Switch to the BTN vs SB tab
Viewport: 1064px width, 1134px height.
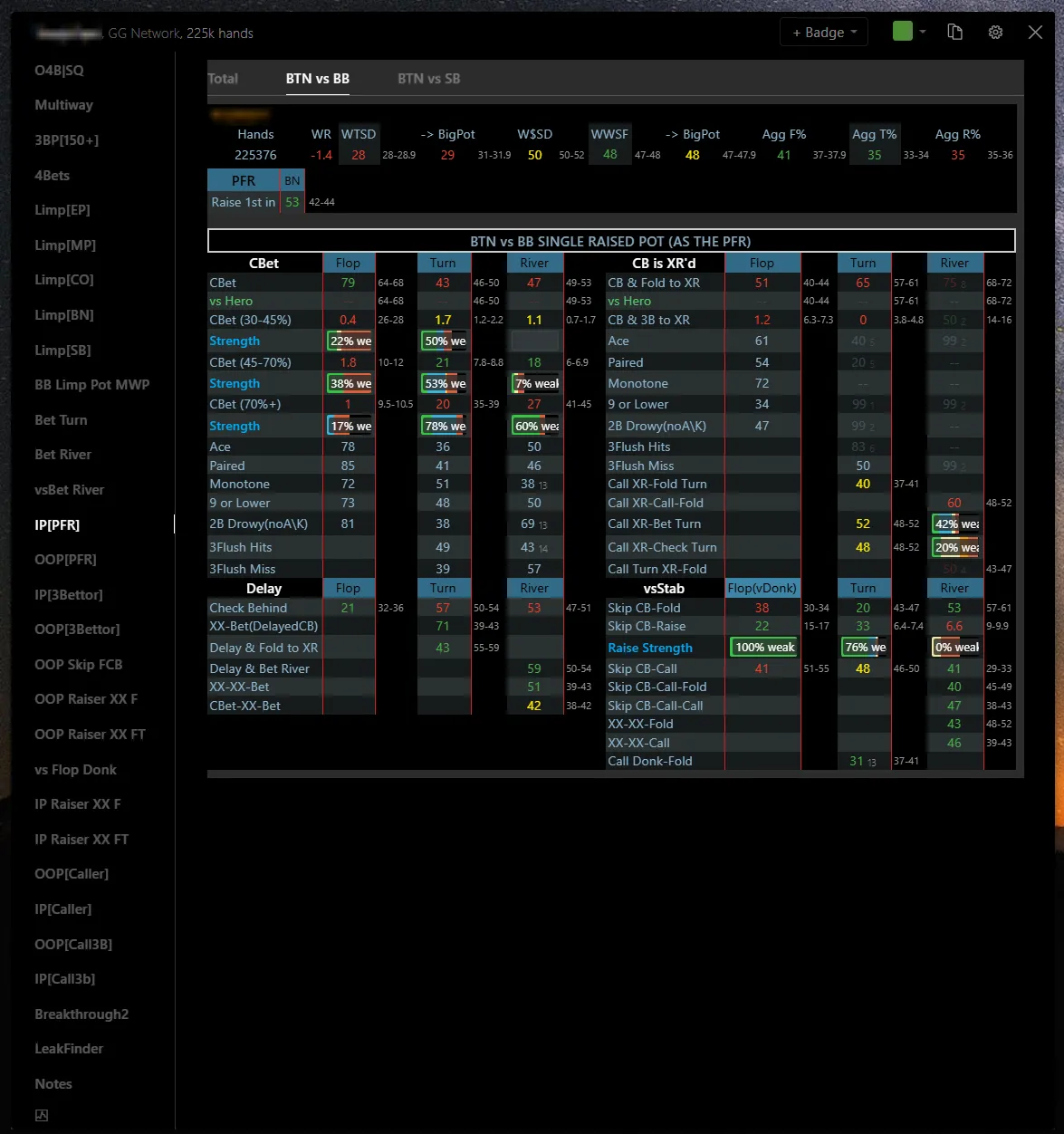[428, 79]
